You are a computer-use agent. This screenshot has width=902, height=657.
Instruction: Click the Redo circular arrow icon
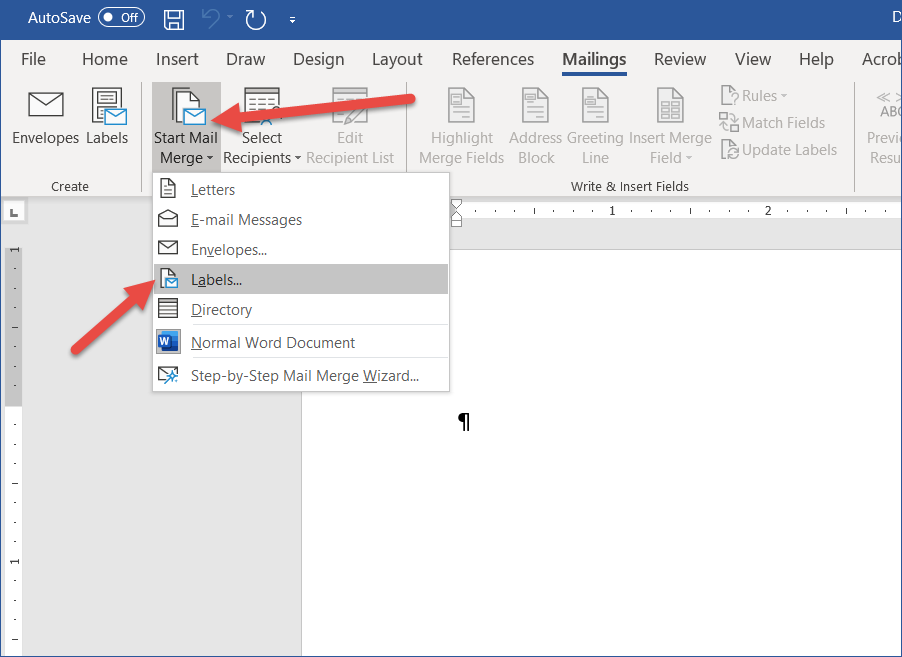click(x=255, y=20)
